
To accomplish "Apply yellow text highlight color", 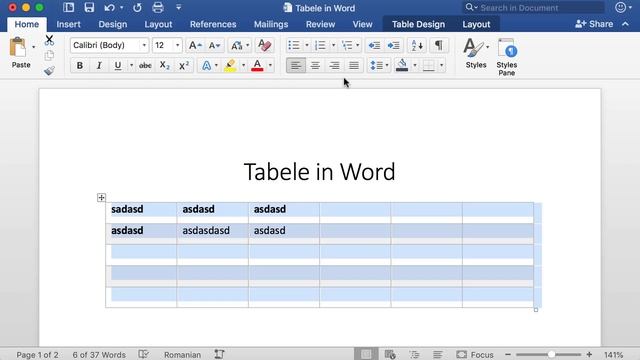I will 230,65.
